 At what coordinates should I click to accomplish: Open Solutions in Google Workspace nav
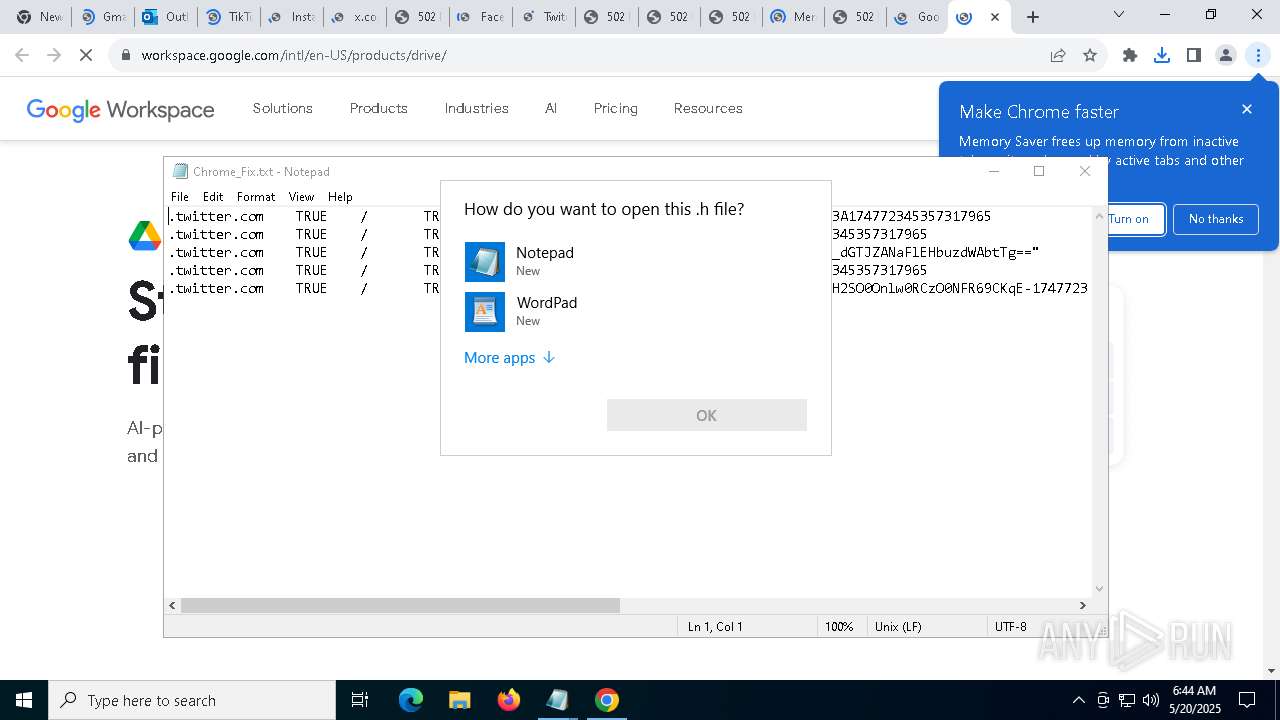point(283,108)
